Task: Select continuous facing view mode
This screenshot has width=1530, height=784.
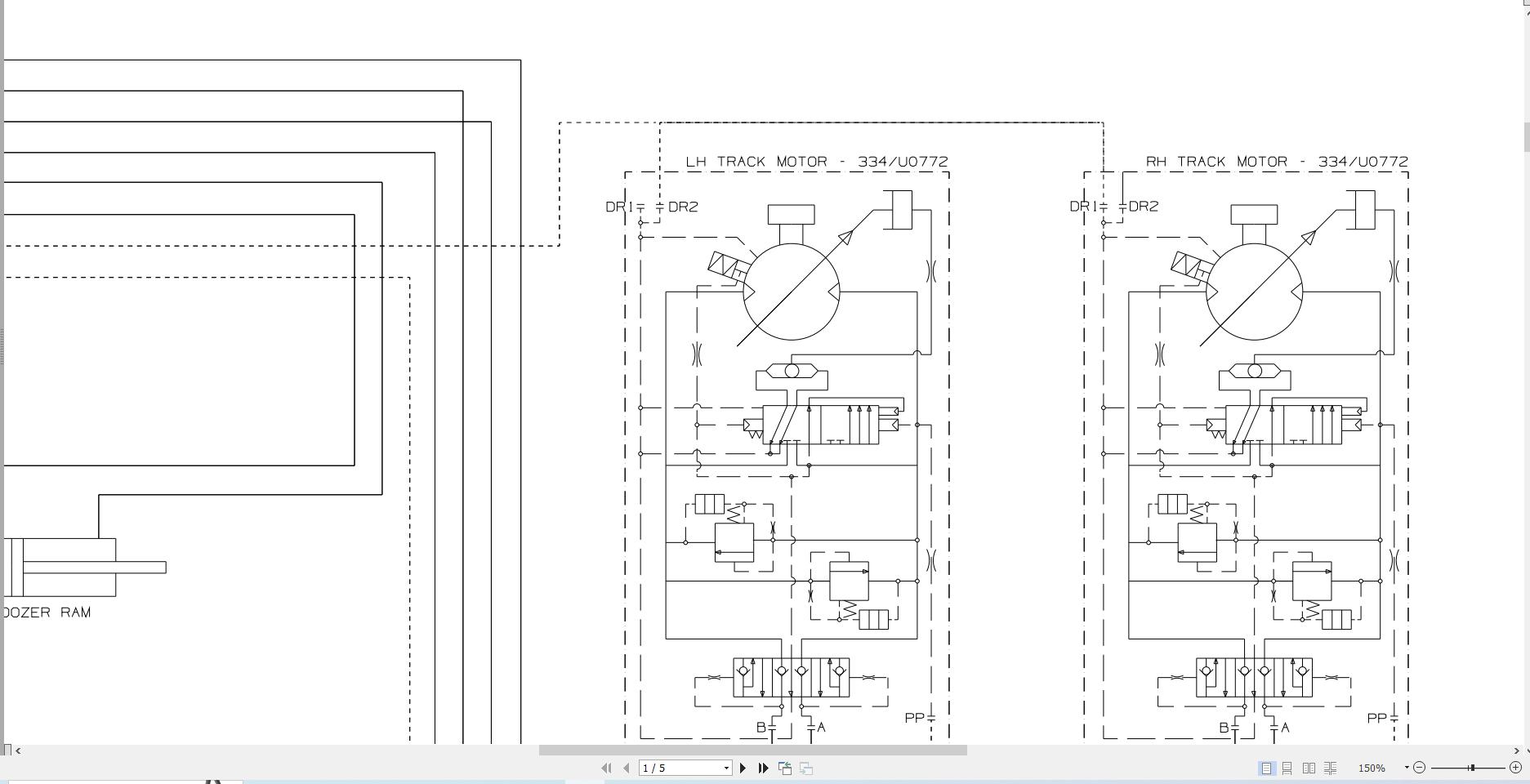Action: click(x=1330, y=768)
